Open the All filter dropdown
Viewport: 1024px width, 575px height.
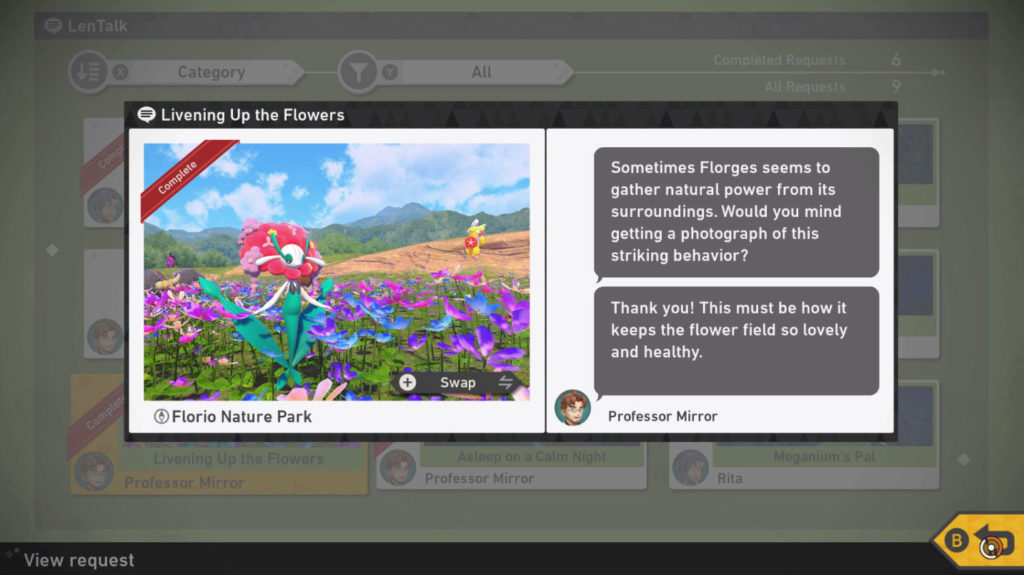[480, 72]
